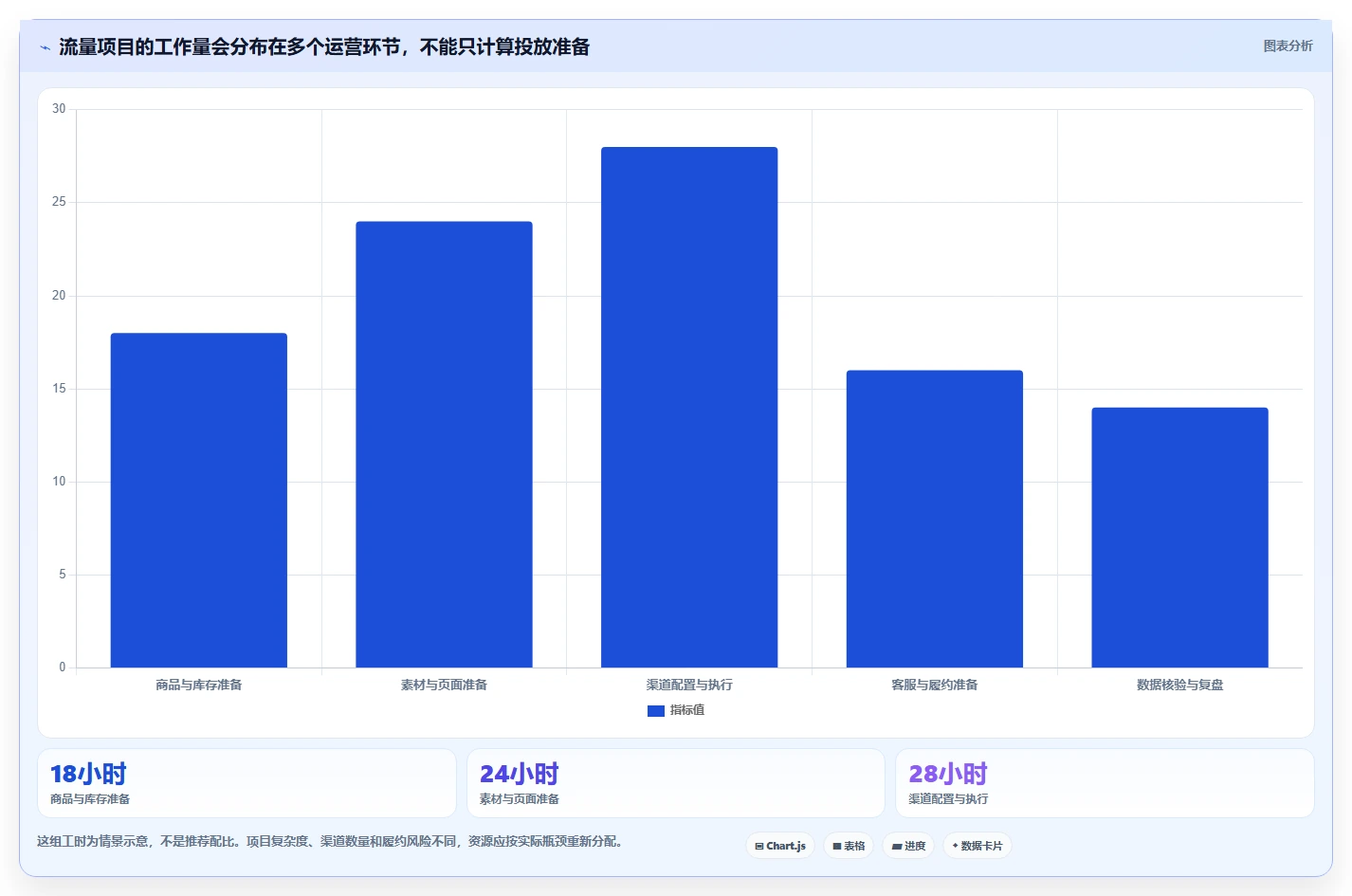Click the icon inside the 表格 tag
Viewport: 1352px width, 896px height.
[837, 846]
